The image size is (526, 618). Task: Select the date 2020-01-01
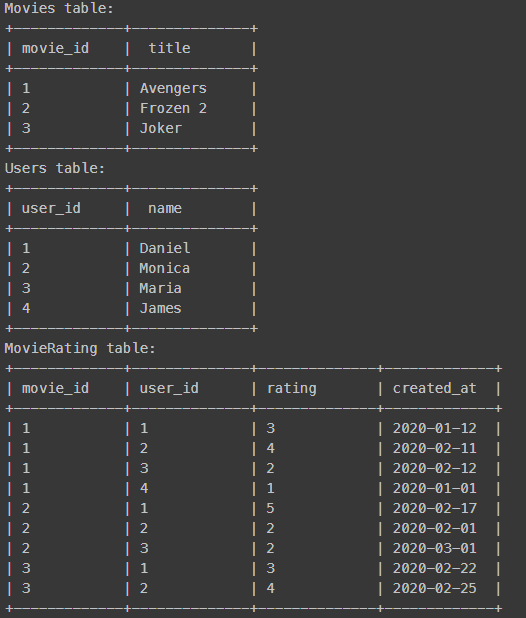coord(435,488)
